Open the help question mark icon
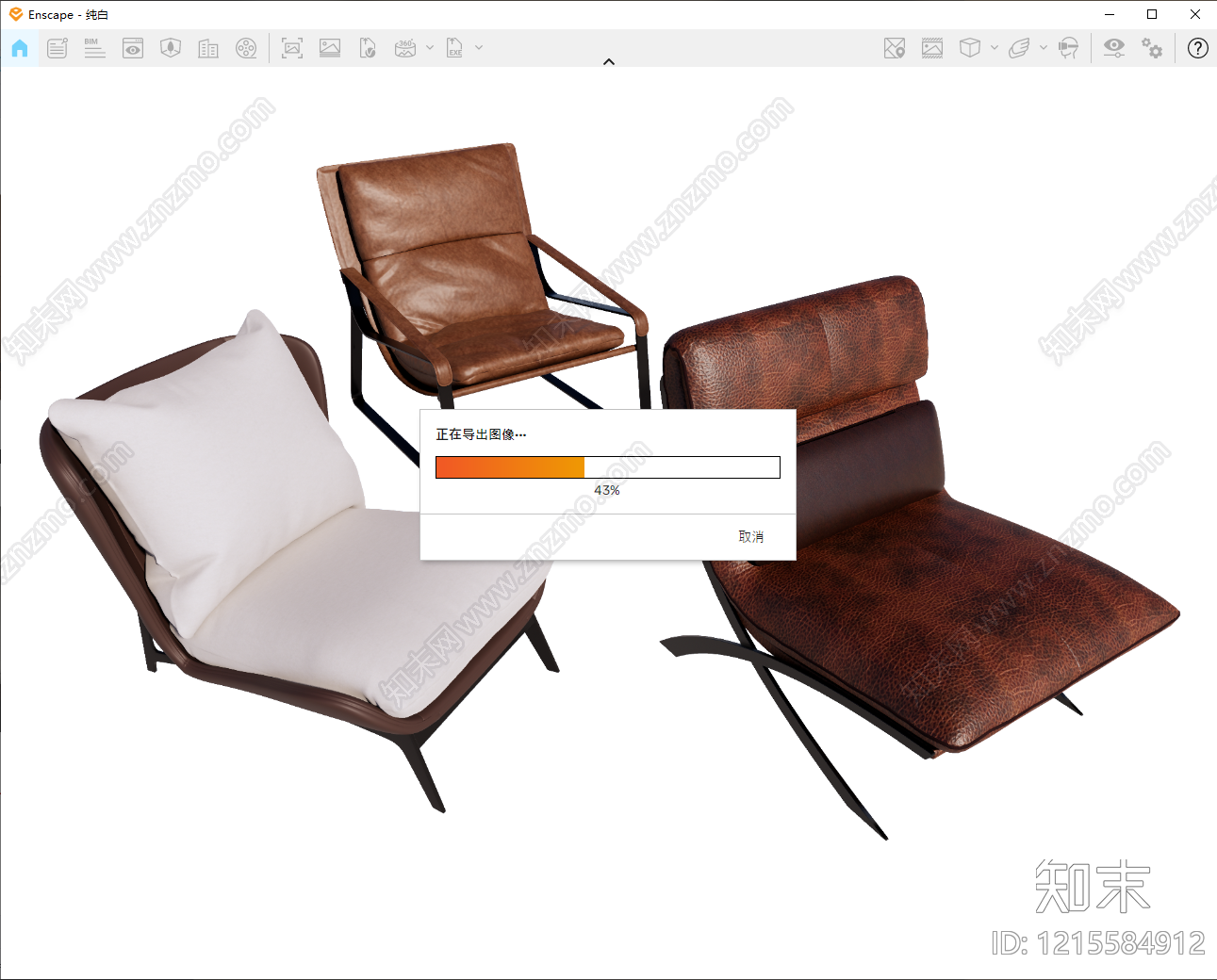Viewport: 1217px width, 980px height. [1198, 48]
